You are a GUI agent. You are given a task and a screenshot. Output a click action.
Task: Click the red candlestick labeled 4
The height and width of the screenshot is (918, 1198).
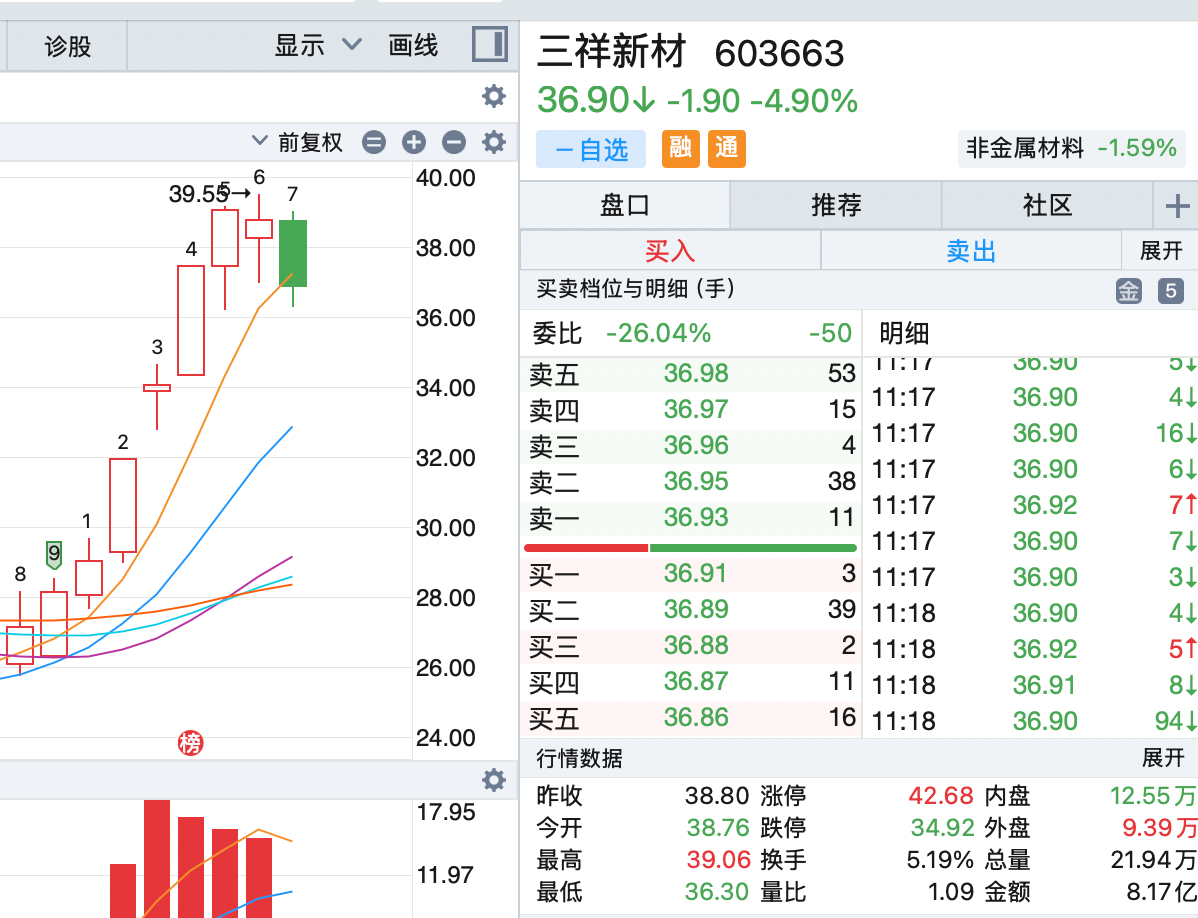[191, 321]
